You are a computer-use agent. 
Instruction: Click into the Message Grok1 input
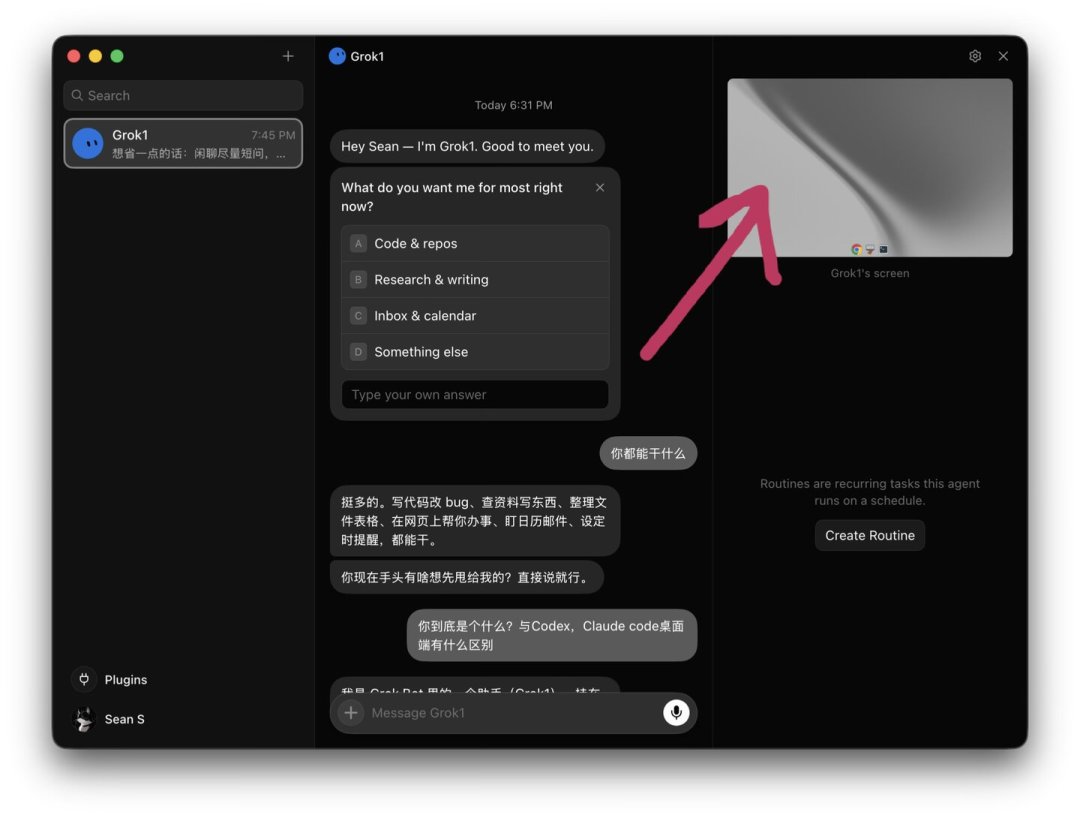[513, 713]
